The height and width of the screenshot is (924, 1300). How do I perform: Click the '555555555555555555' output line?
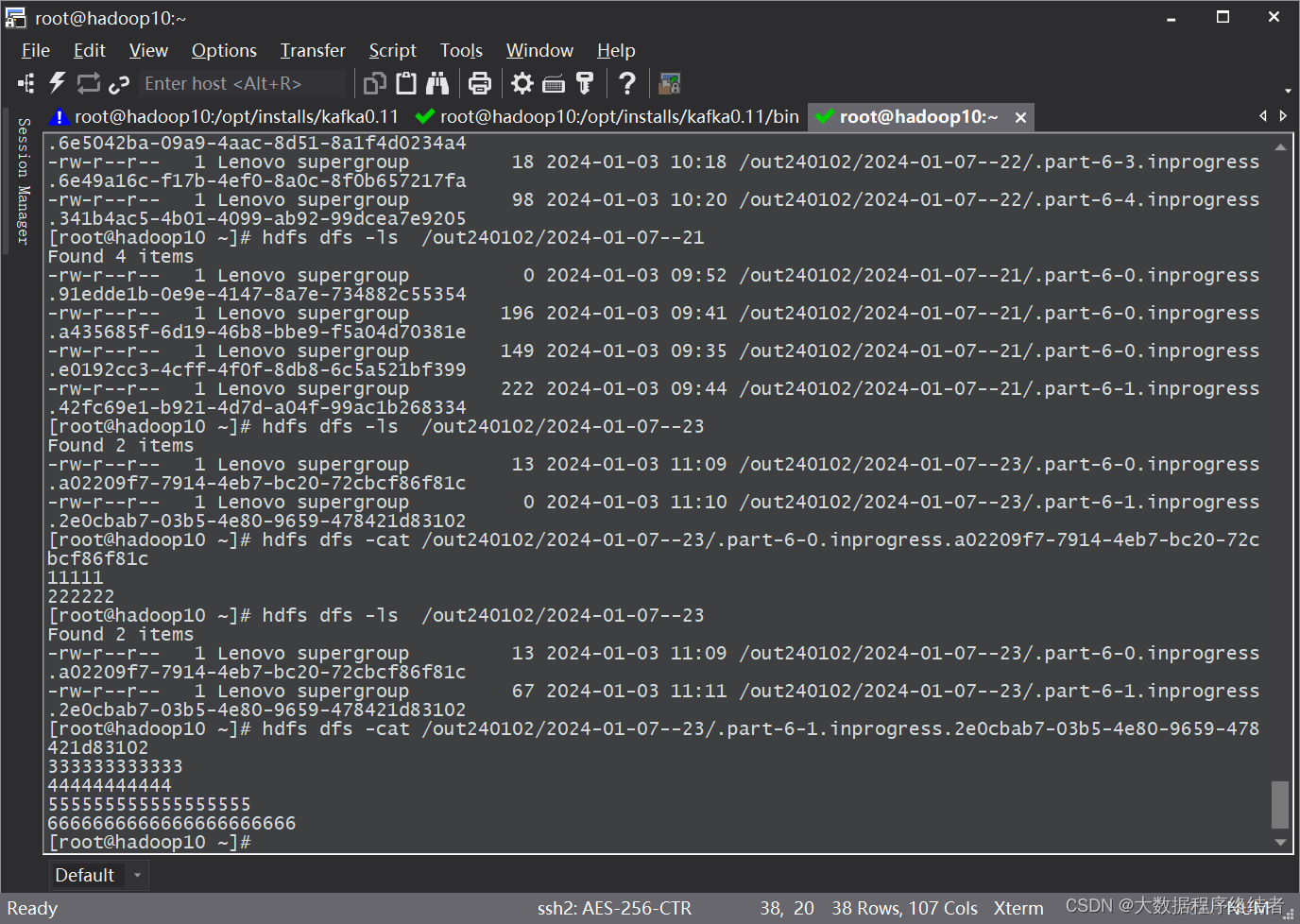point(149,804)
